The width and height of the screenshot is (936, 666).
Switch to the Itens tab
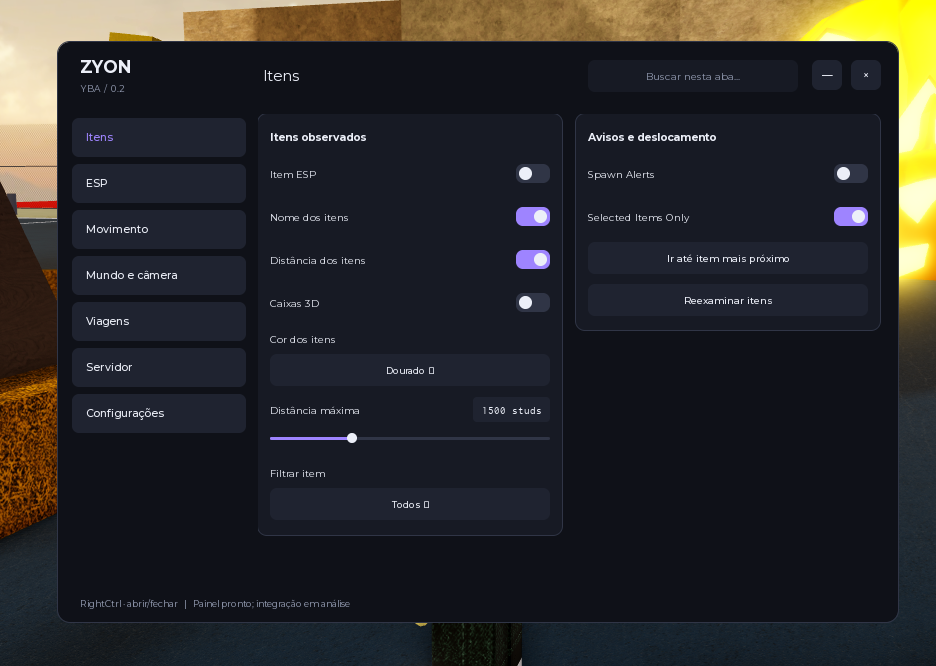pyautogui.click(x=159, y=137)
